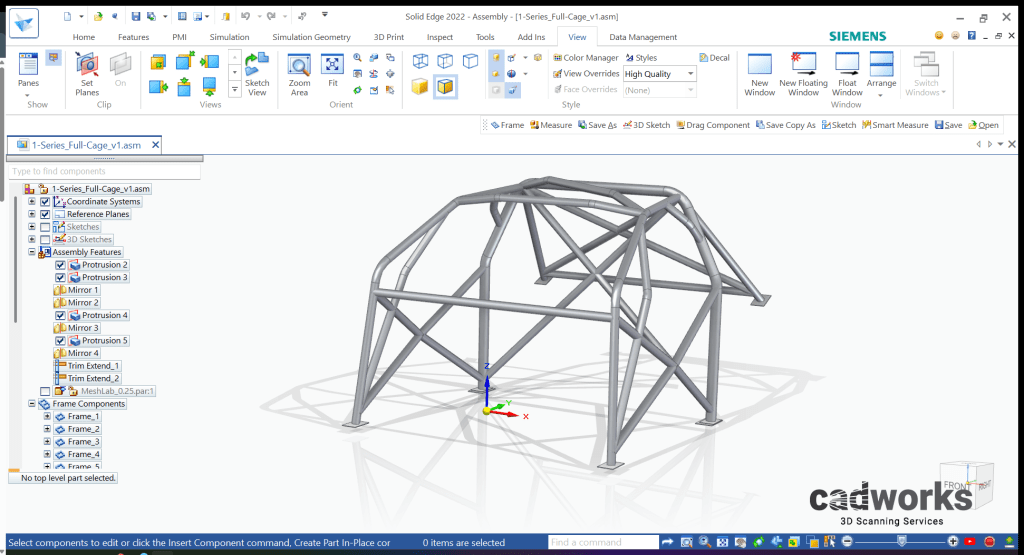This screenshot has width=1024, height=555.
Task: Open the Data Management tab
Action: 643,37
